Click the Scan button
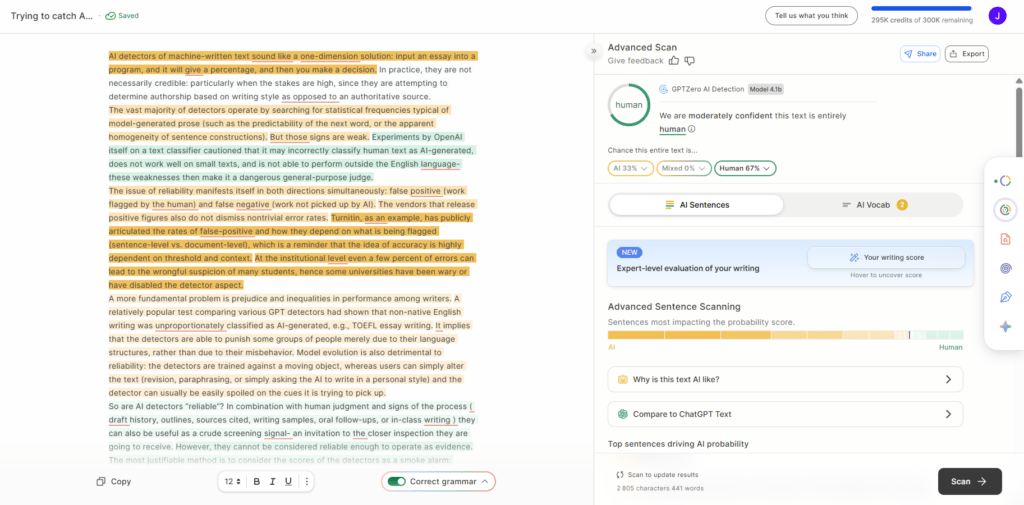Viewport: 1024px width, 505px height. (x=969, y=481)
